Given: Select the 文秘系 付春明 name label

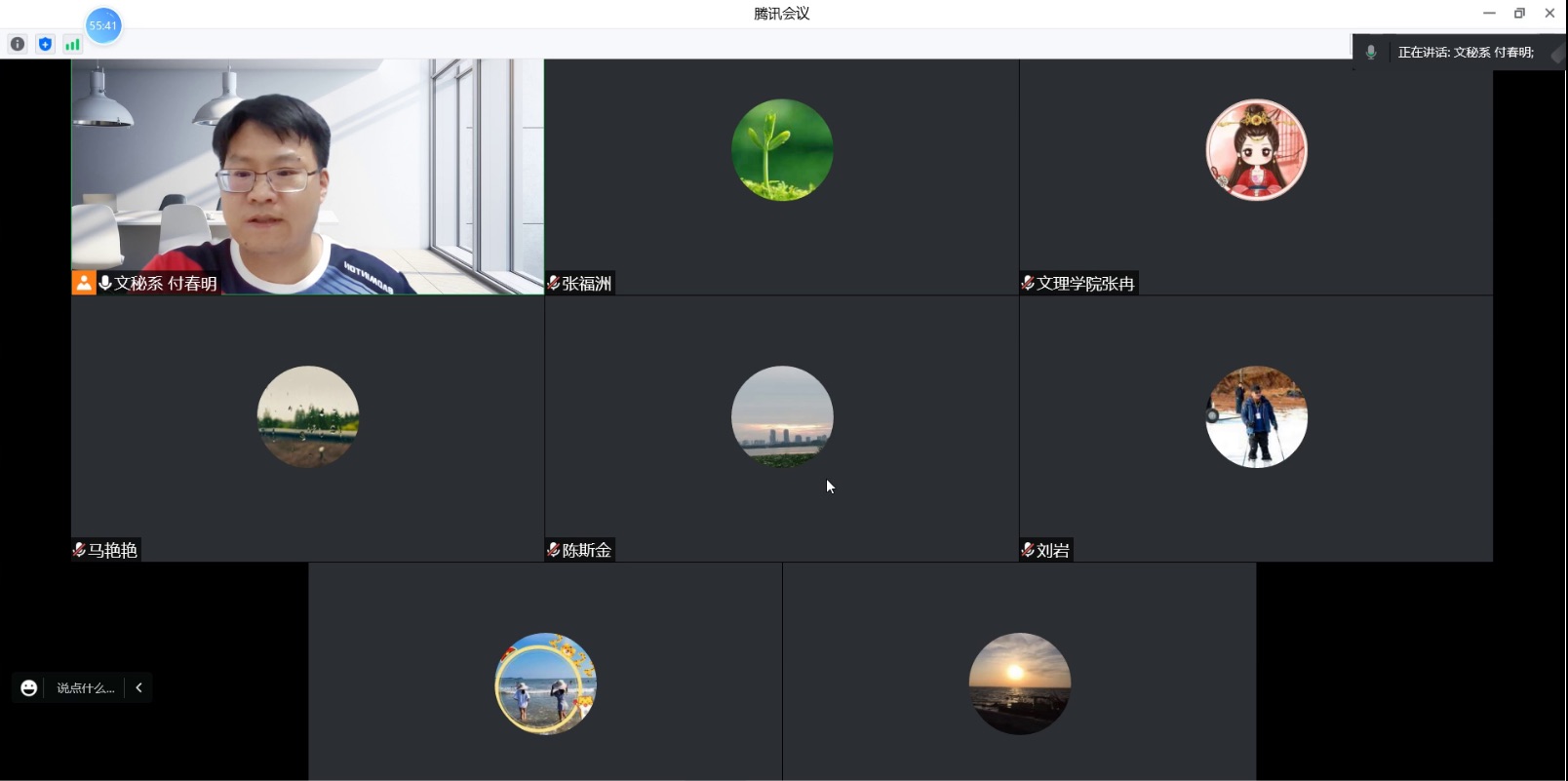Looking at the screenshot, I should tap(165, 284).
